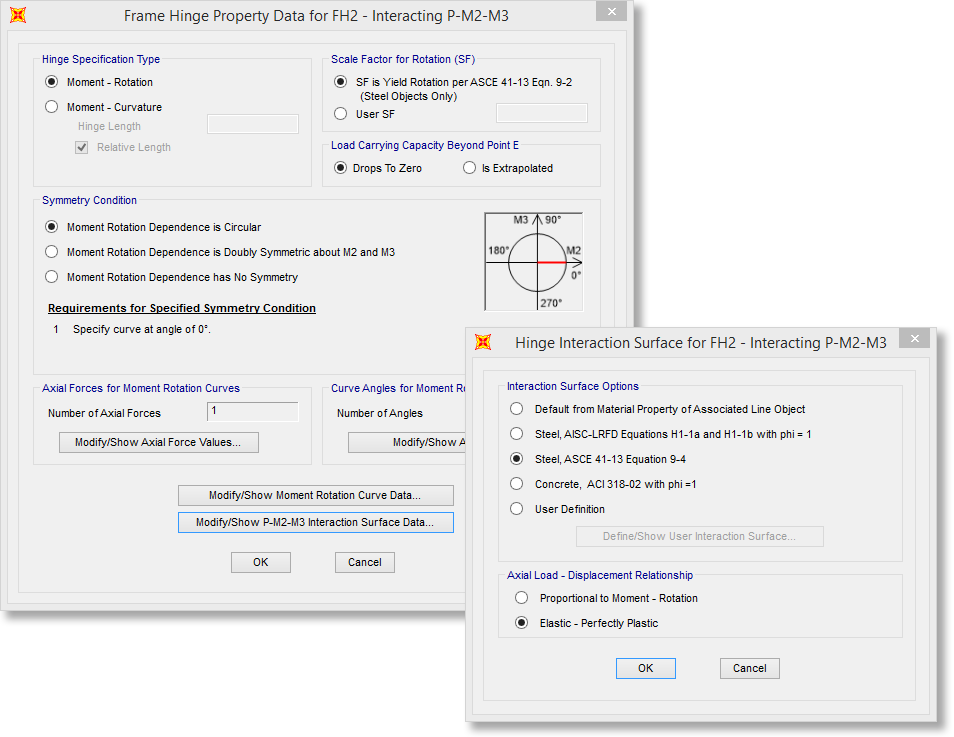
Task: Select Proportional to Moment - Rotation
Action: 521,598
